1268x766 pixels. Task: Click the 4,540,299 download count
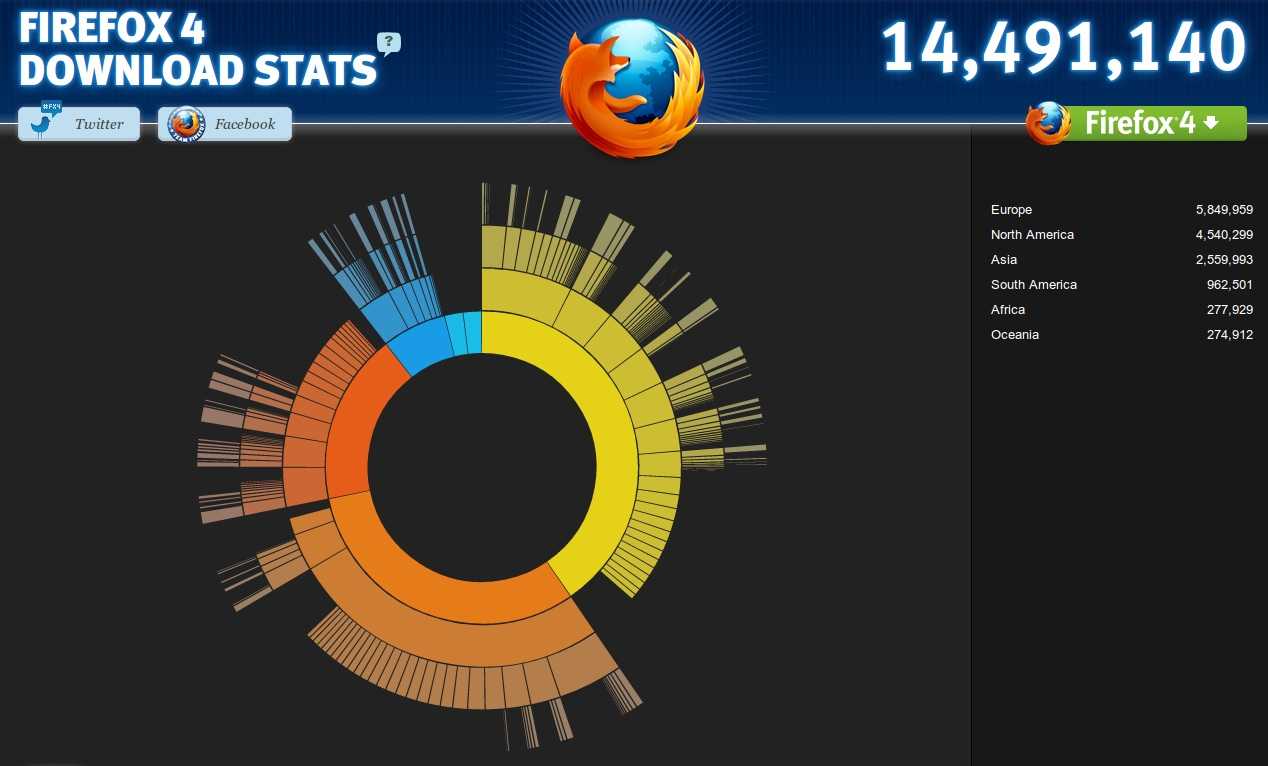1224,235
